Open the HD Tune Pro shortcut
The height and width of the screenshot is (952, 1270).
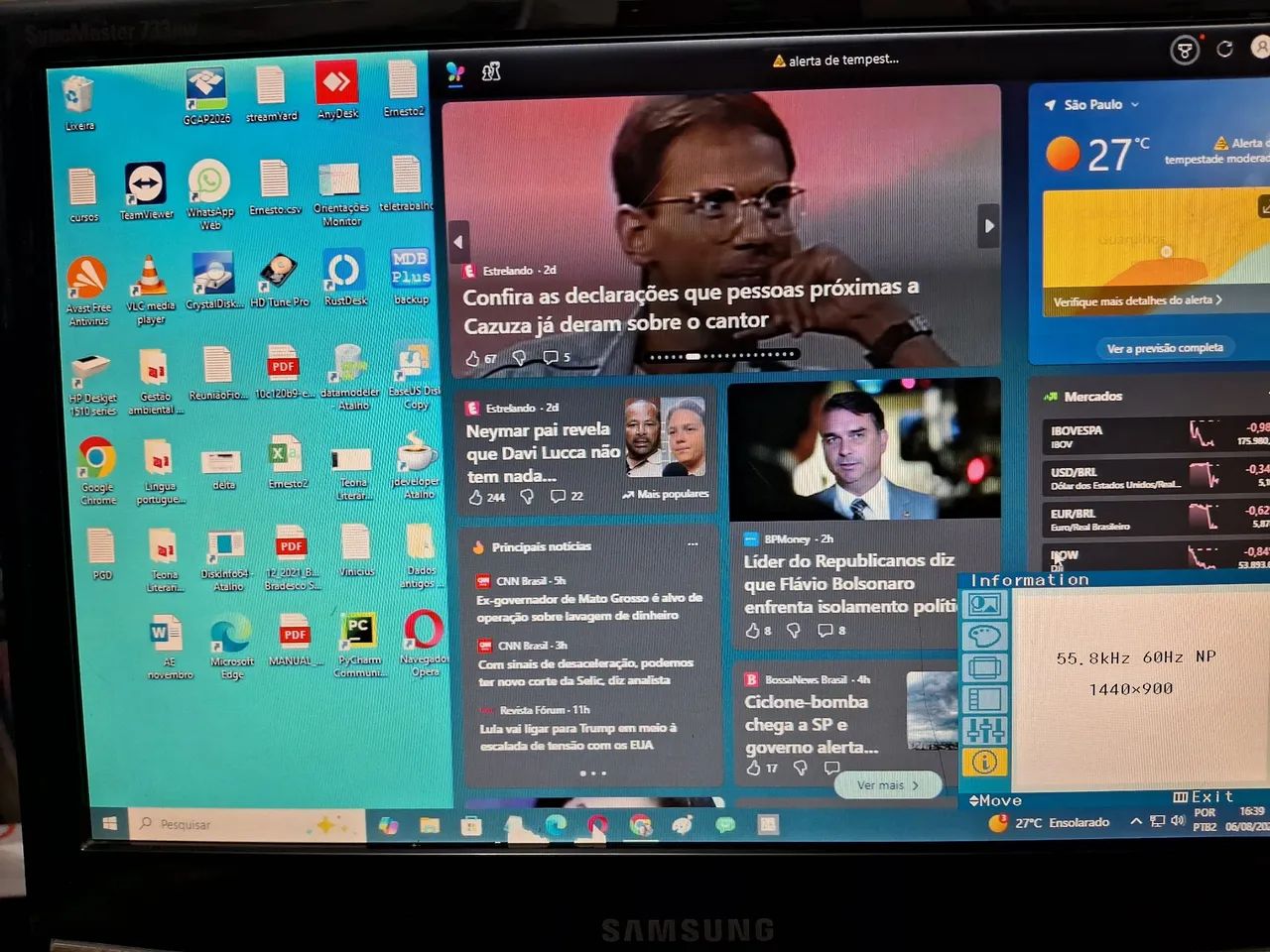pyautogui.click(x=279, y=280)
